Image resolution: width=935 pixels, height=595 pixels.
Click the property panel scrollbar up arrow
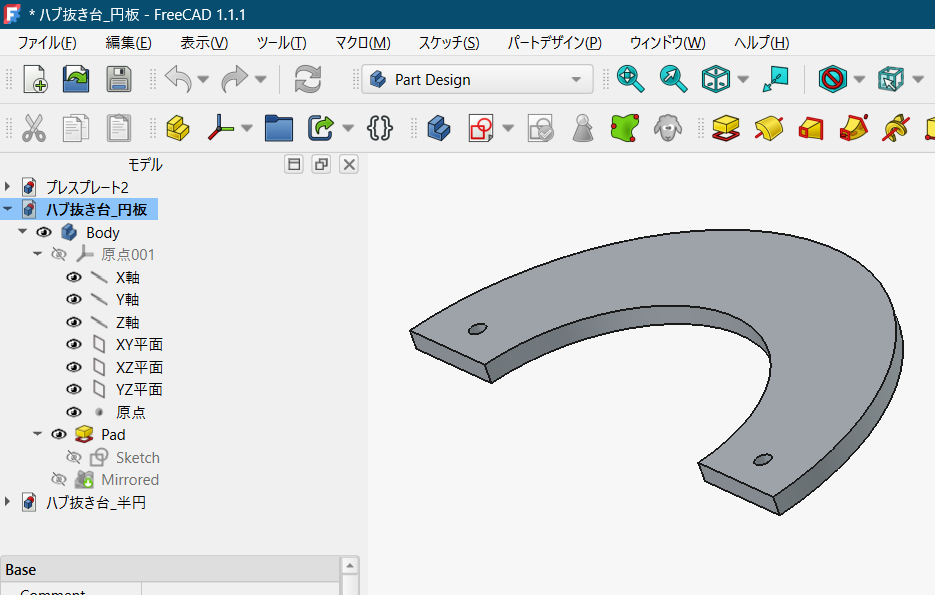pos(350,565)
